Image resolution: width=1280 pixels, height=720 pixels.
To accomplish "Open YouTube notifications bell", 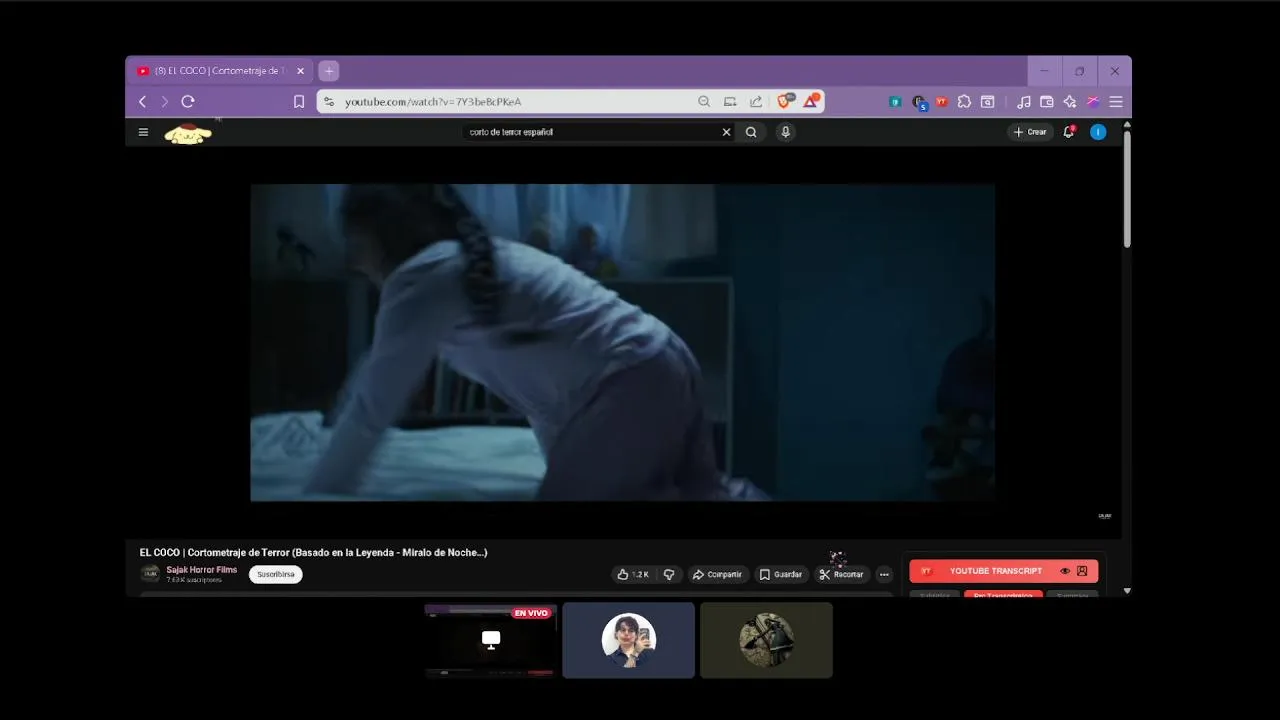I will click(1069, 132).
